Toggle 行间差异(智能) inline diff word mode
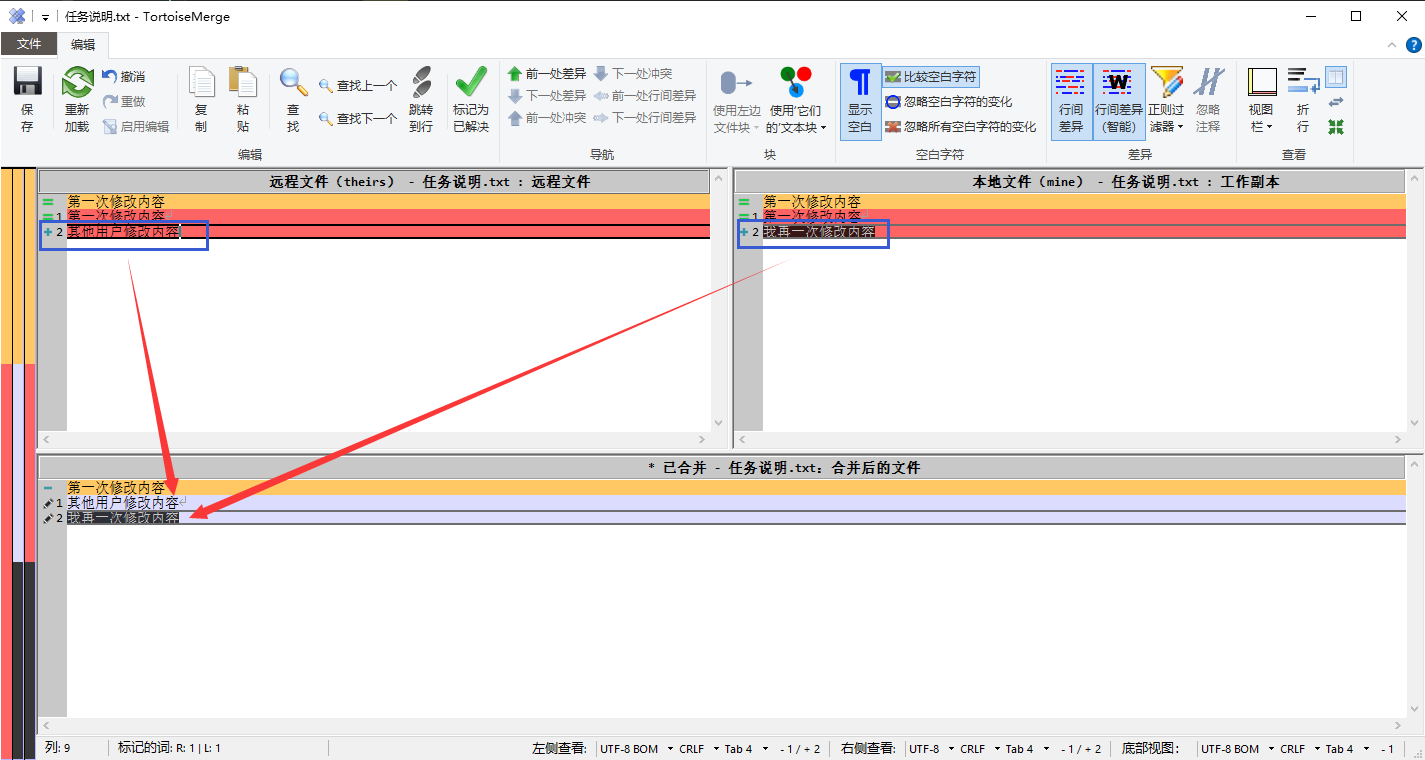This screenshot has height=760, width=1425. [x=1118, y=100]
